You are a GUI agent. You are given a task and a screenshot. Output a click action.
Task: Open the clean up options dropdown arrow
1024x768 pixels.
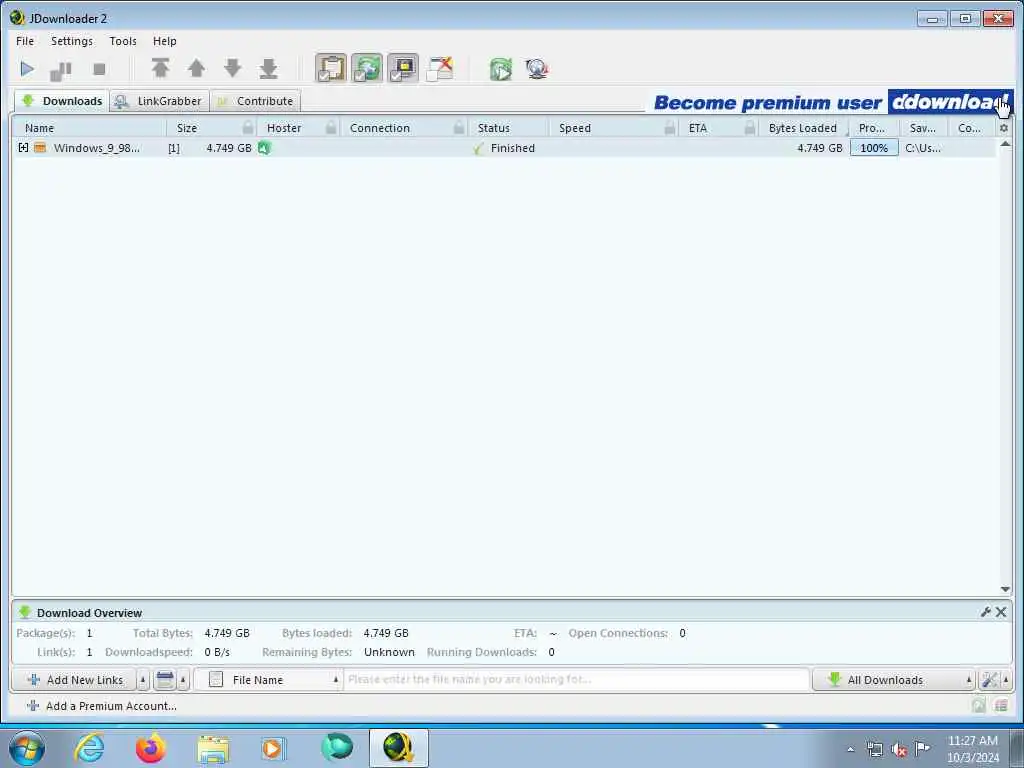[x=184, y=680]
